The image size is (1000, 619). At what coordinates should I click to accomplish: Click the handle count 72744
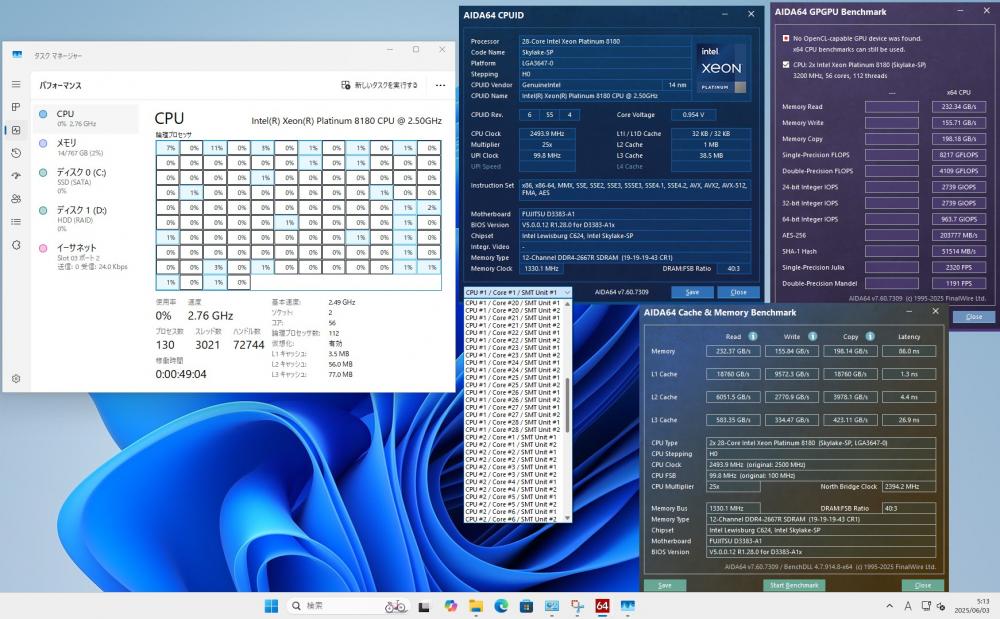tap(249, 345)
